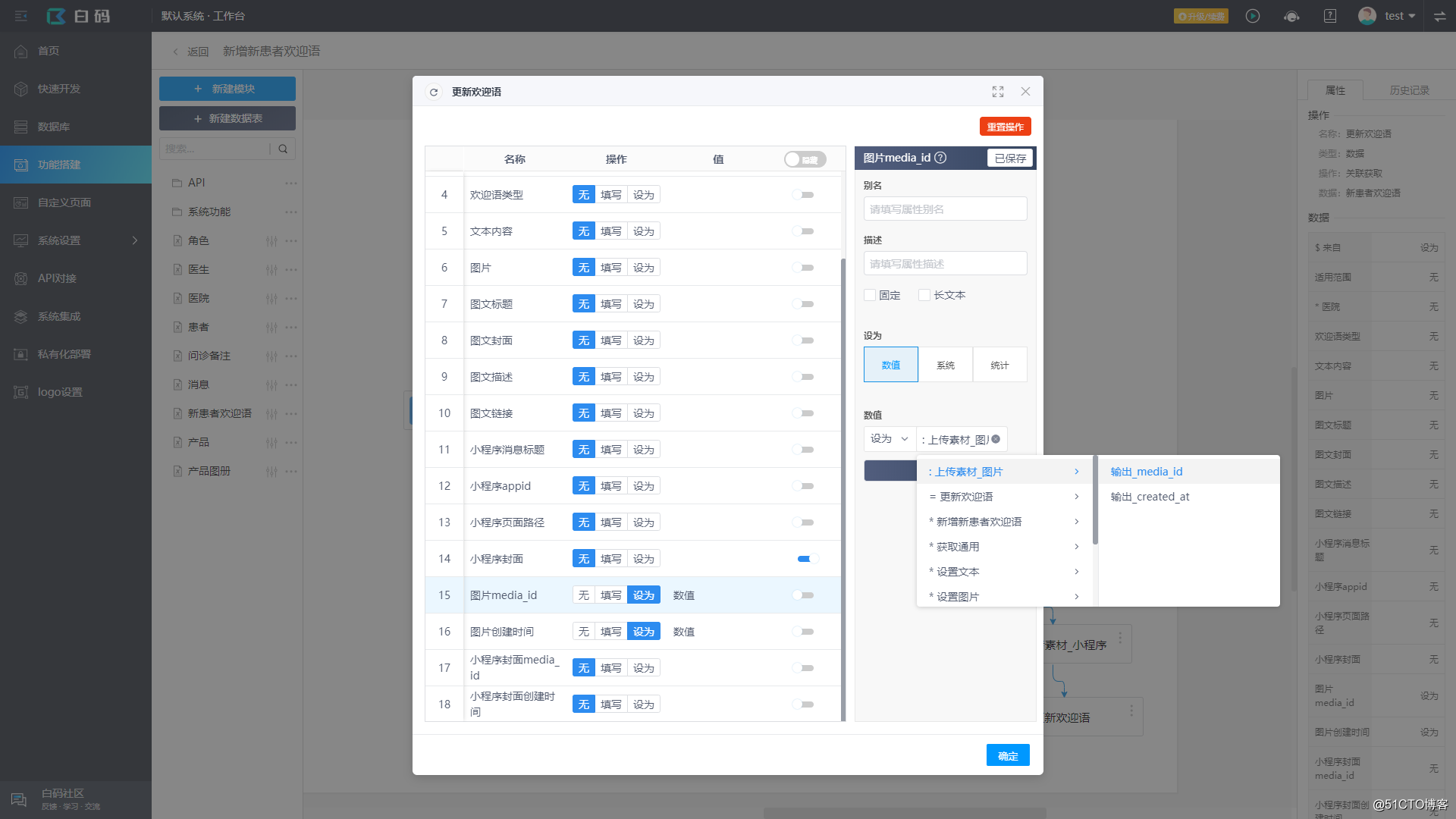Screen dimensions: 1456x819
Task: Click the 描述 input field
Action: [x=946, y=263]
